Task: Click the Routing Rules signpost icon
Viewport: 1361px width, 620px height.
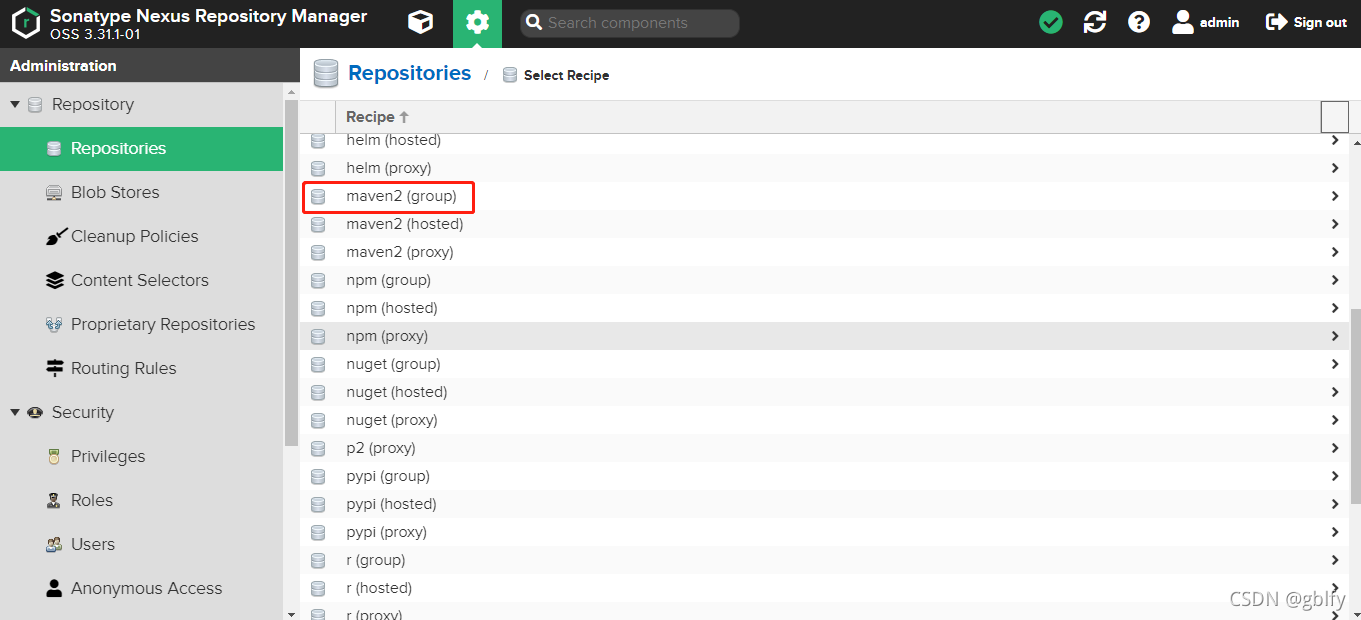Action: [x=55, y=368]
